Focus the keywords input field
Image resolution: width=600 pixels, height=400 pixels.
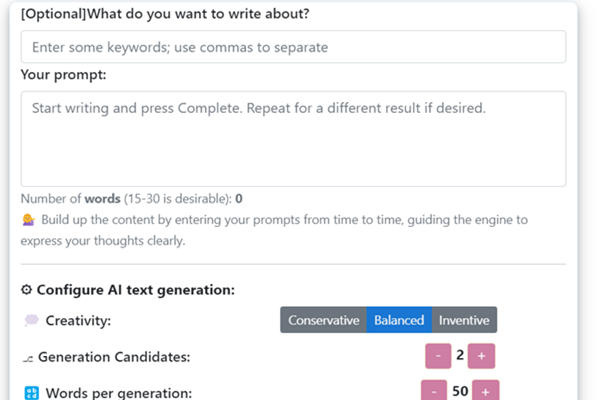[x=293, y=47]
